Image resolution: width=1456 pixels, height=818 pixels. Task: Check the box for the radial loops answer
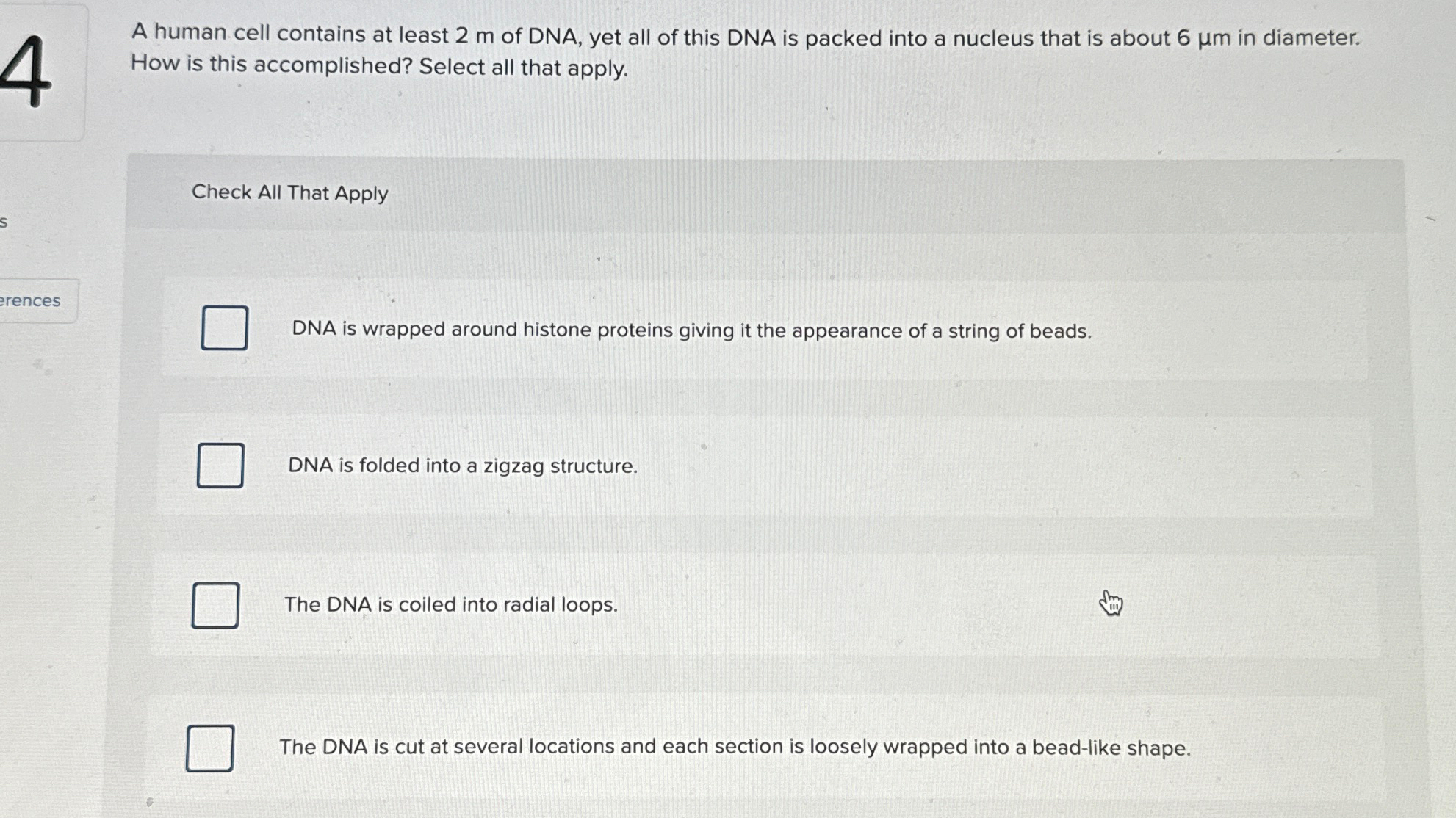pyautogui.click(x=215, y=604)
